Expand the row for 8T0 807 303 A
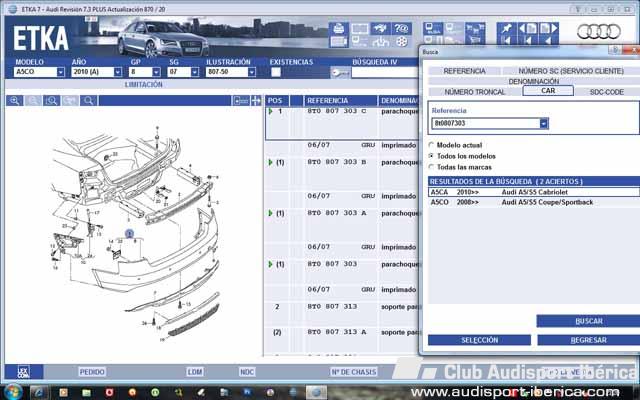This screenshot has height=400, width=640. pyautogui.click(x=270, y=213)
